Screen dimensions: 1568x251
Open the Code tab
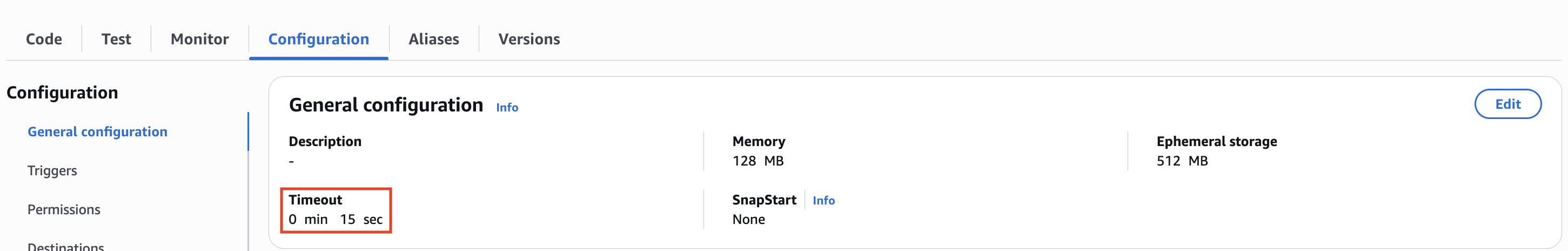click(x=44, y=39)
